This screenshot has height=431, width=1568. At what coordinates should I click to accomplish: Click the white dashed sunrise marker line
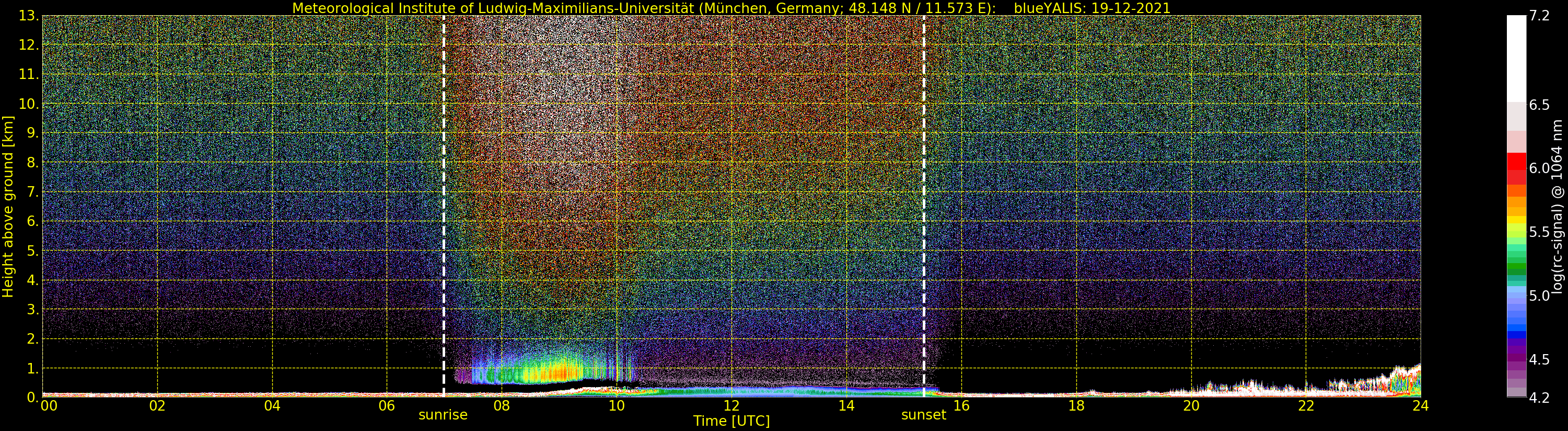coord(444,207)
